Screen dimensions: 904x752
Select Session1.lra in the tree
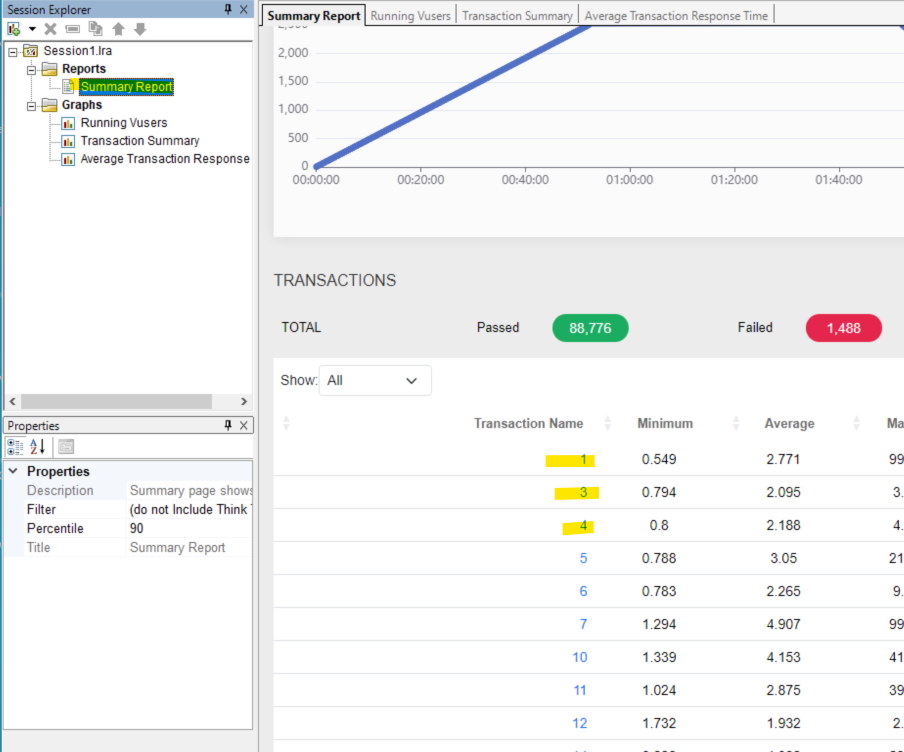coord(78,51)
